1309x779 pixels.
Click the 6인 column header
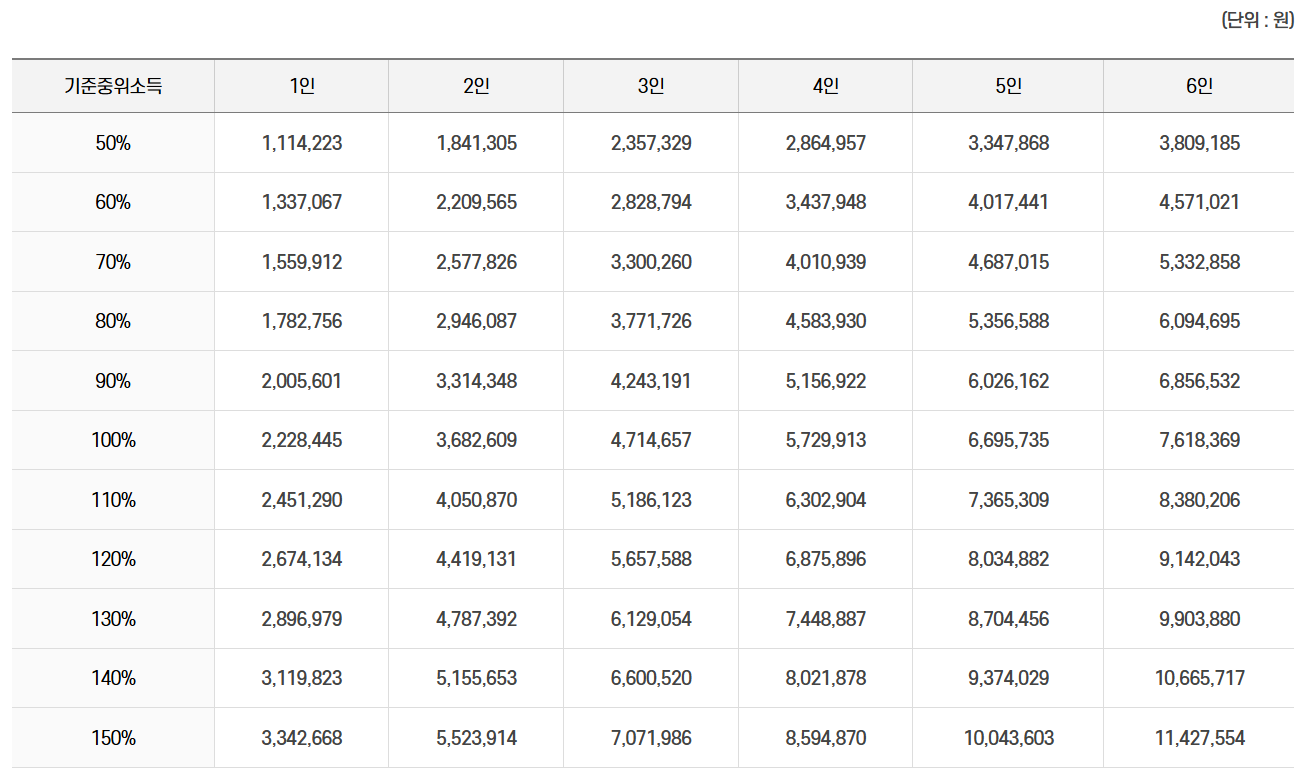[1199, 86]
